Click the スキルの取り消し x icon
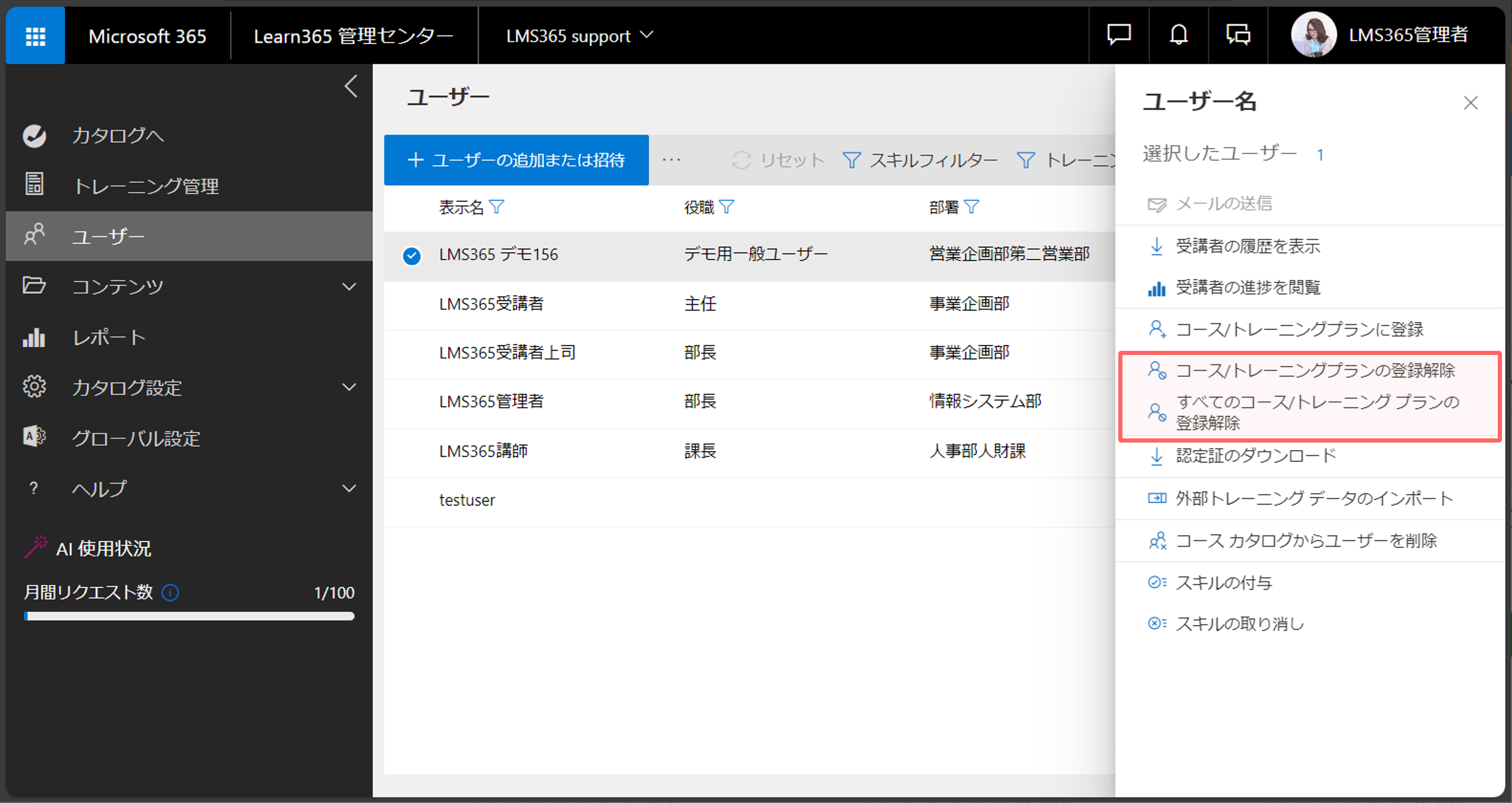The height and width of the screenshot is (803, 1512). point(1157,623)
